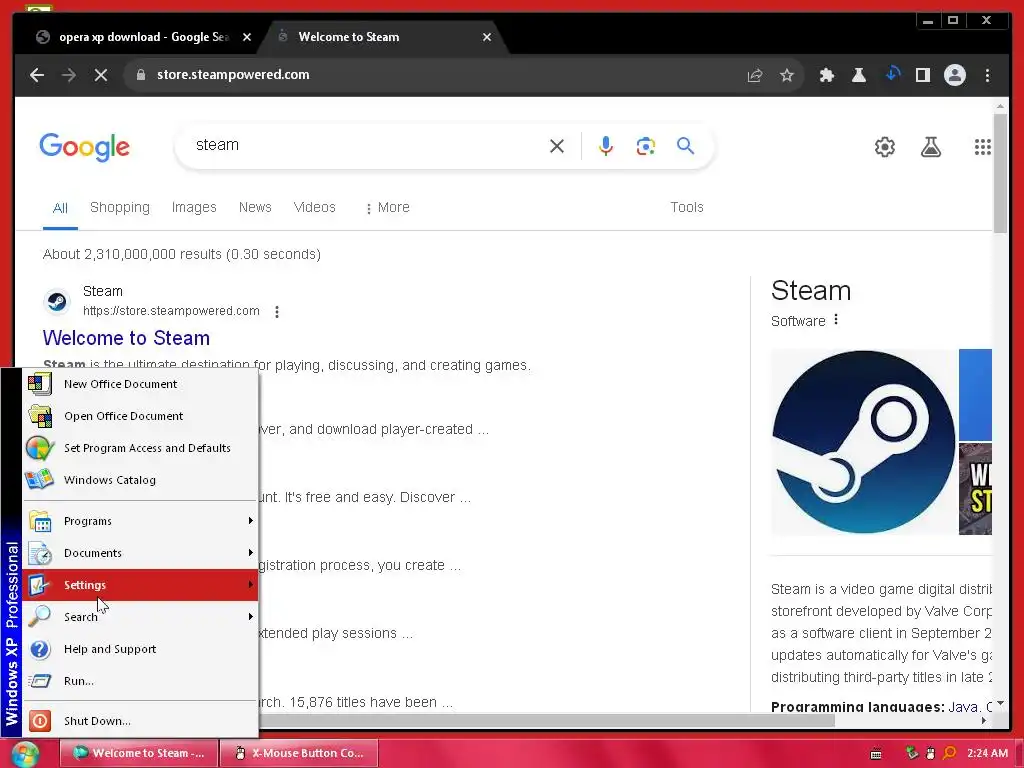Image resolution: width=1024 pixels, height=768 pixels.
Task: Switch to X-Mouse Button Control taskbar button
Action: tap(299, 753)
